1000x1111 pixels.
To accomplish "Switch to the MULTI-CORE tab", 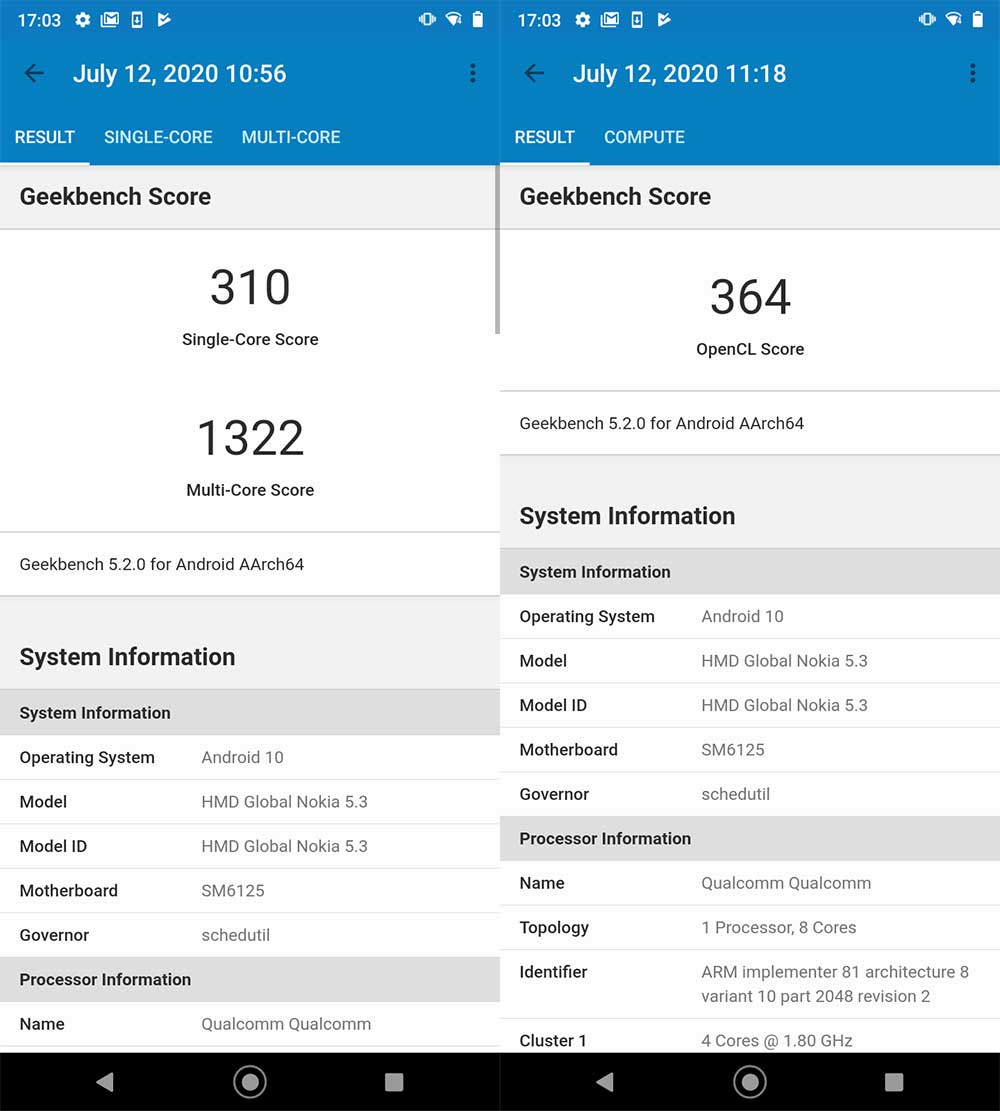I will (291, 137).
